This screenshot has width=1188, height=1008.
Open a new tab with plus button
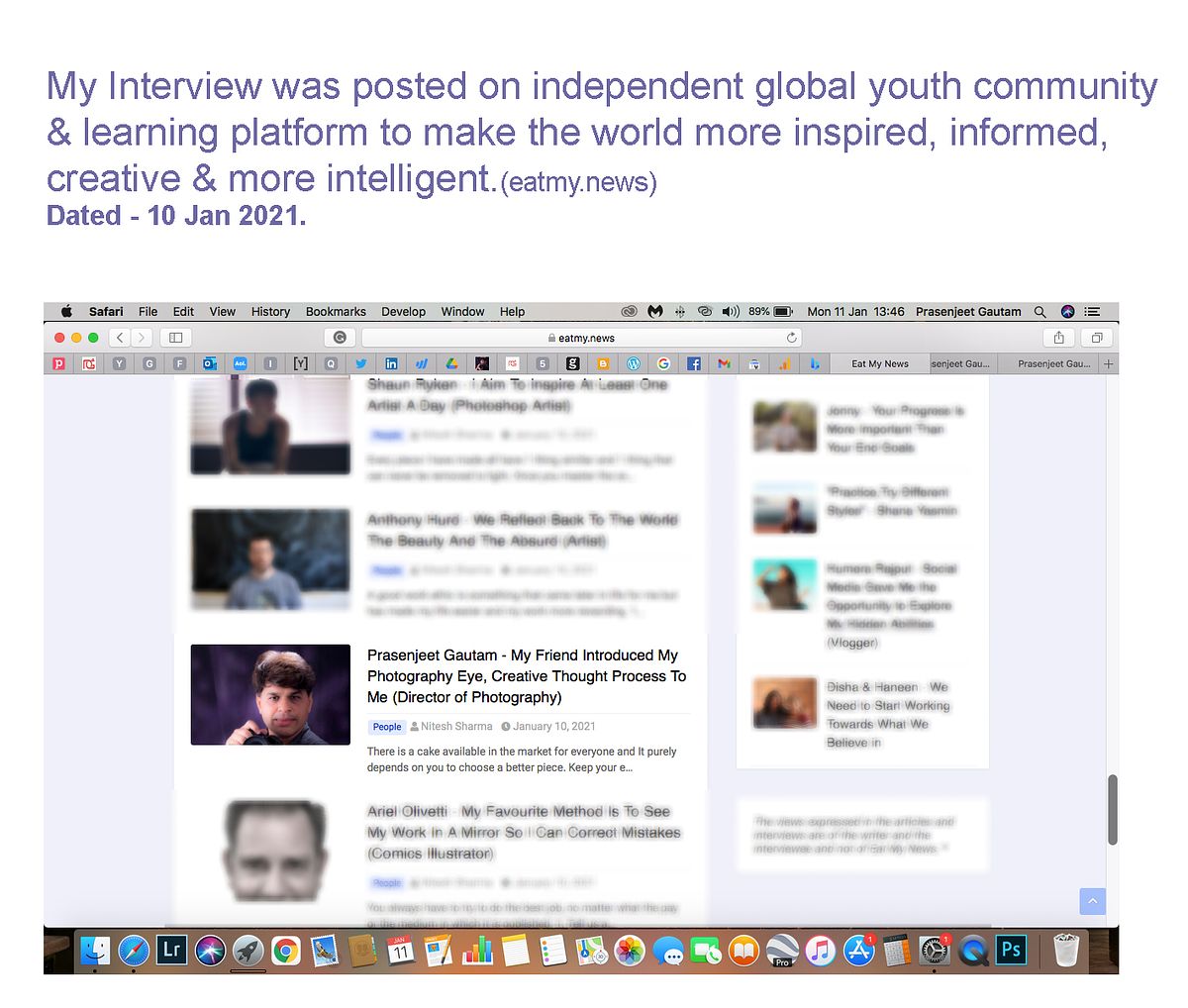pyautogui.click(x=1108, y=364)
